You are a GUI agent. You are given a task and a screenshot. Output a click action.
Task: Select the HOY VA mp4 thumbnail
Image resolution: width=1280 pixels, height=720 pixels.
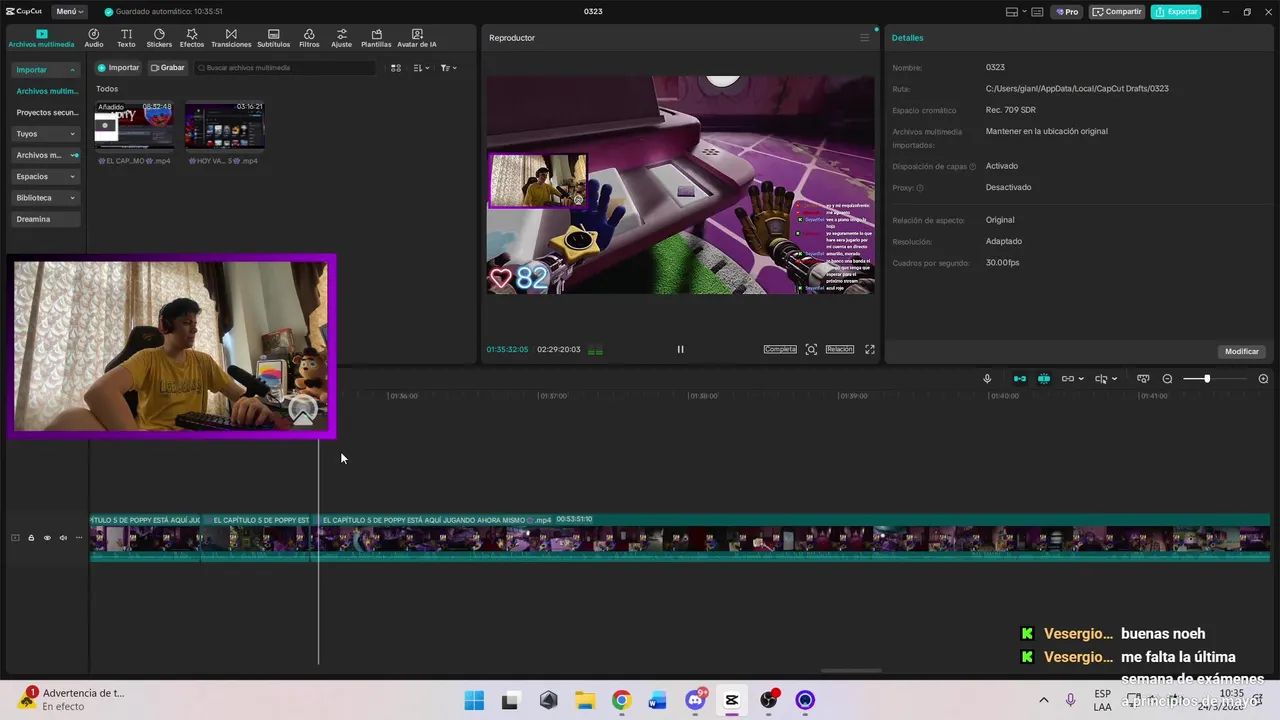(x=225, y=125)
